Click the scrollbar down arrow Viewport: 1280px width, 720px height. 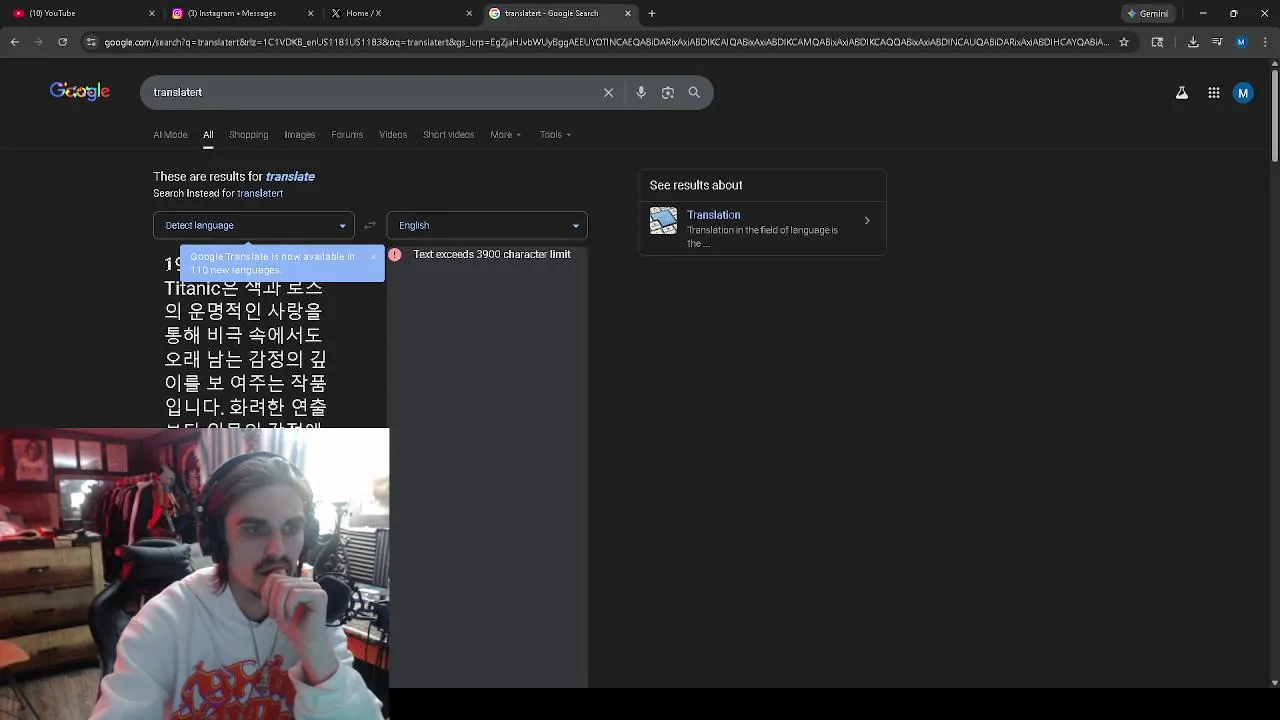click(x=1274, y=683)
